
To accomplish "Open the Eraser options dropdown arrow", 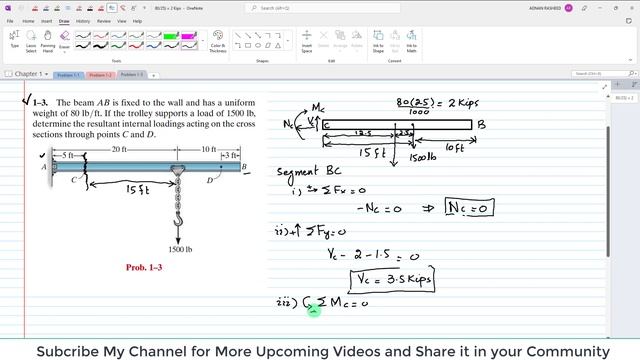I will coord(64,52).
